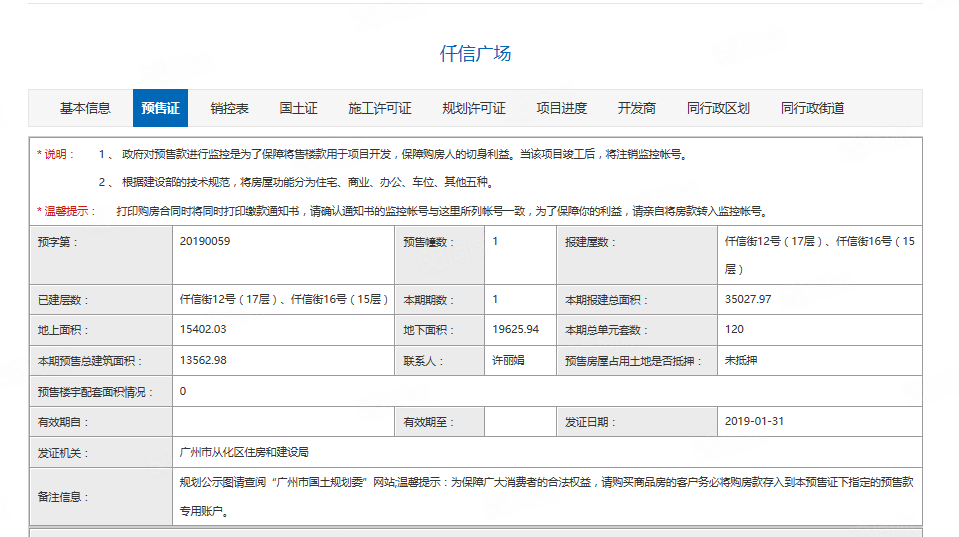Click the 本期预售总建筑面积 label
The image size is (959, 537).
click(x=89, y=361)
